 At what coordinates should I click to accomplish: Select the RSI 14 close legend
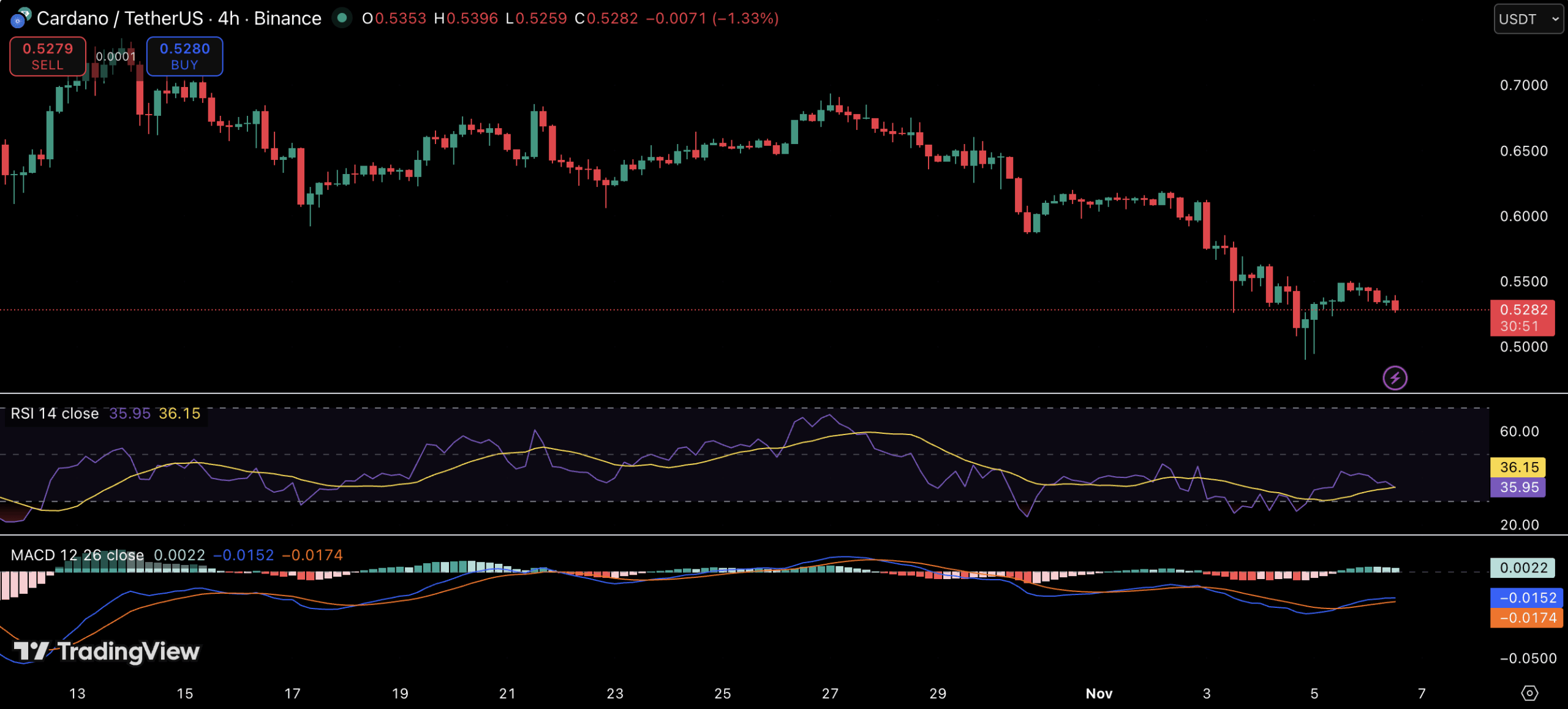click(55, 414)
